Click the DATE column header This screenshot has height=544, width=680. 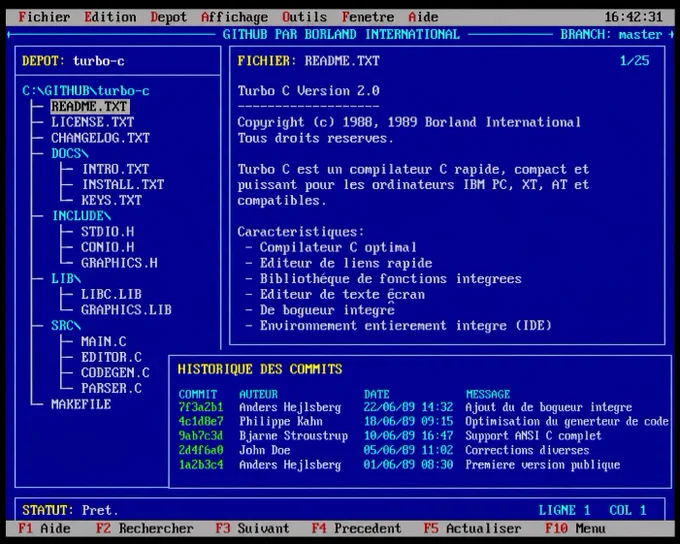[376, 394]
